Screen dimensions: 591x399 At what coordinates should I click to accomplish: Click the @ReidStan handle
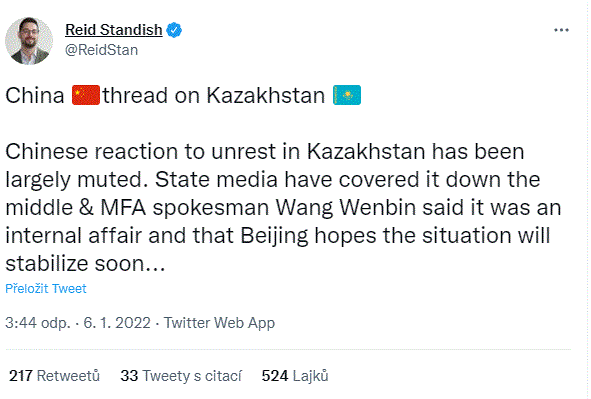[101, 50]
